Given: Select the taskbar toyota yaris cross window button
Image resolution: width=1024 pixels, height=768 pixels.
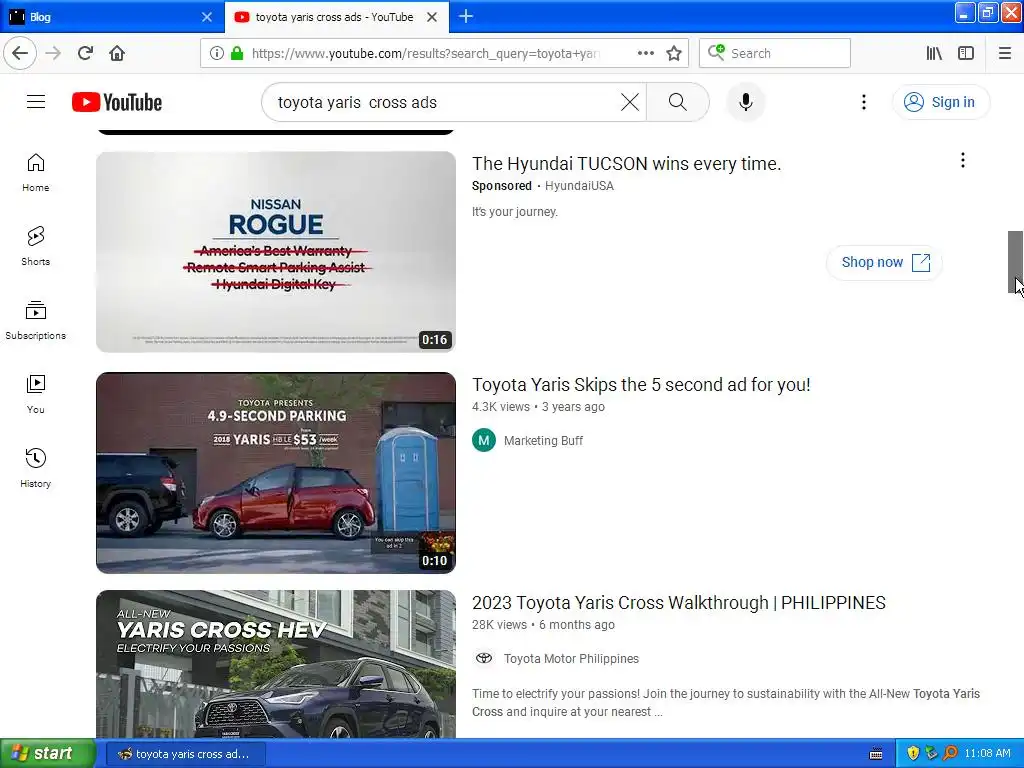Looking at the screenshot, I should coord(185,754).
